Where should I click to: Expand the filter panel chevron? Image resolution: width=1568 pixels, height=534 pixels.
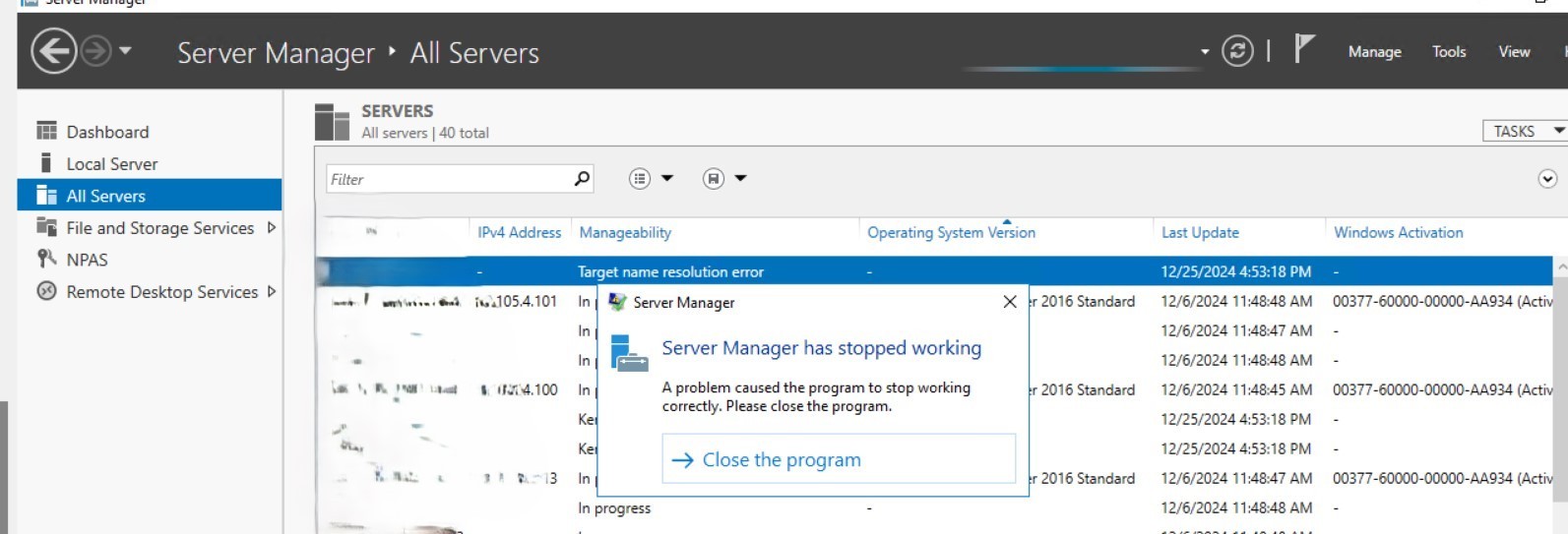(x=1547, y=178)
